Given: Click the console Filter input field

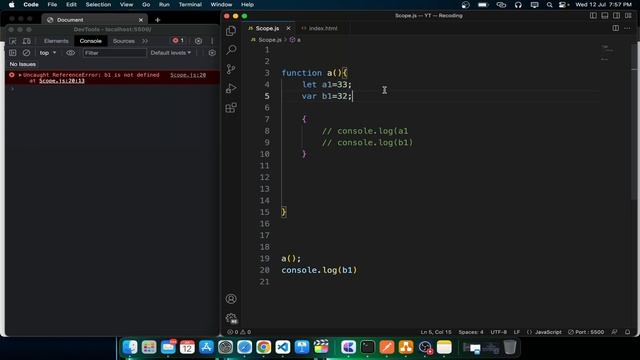Looking at the screenshot, I should [114, 53].
